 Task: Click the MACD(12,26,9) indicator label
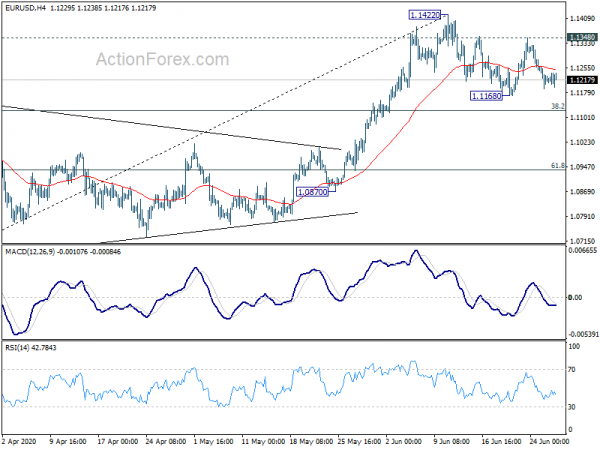(30, 252)
